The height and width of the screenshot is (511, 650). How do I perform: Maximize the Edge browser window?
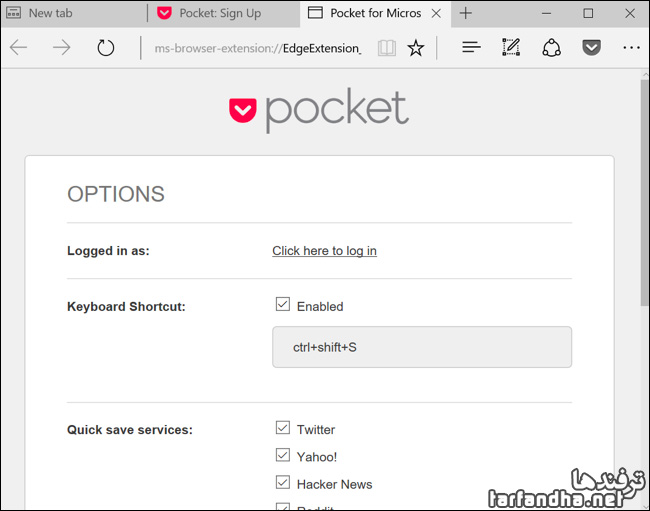(588, 13)
